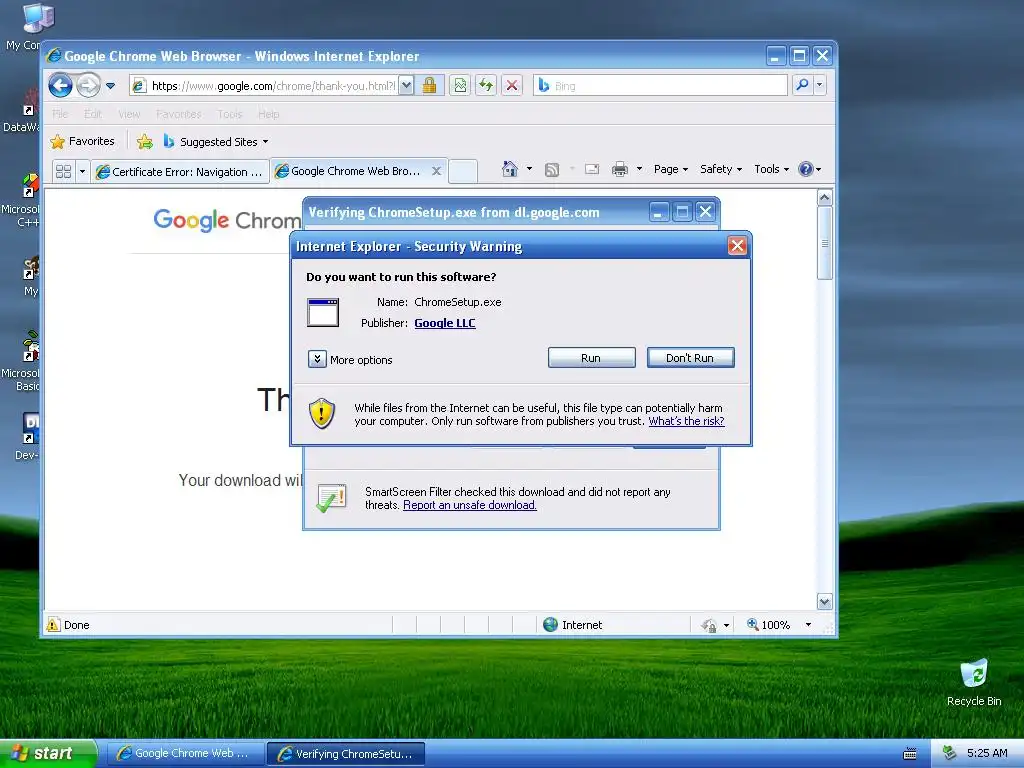The height and width of the screenshot is (768, 1024).
Task: Open the Page menu
Action: coord(671,169)
